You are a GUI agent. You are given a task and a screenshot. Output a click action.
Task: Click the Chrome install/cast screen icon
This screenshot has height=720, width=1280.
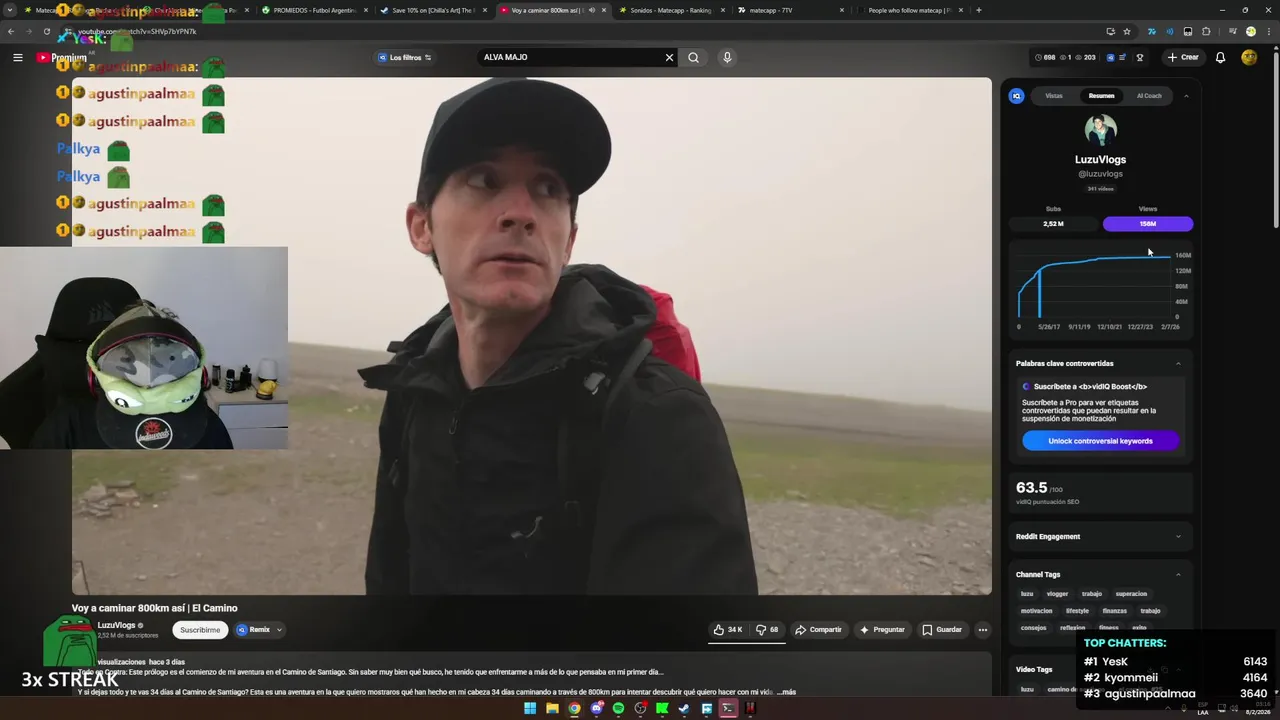[1110, 31]
